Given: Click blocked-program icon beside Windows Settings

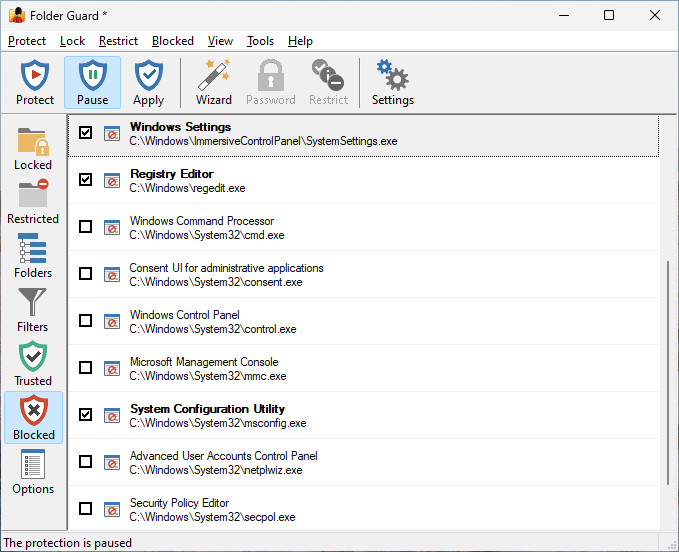Looking at the screenshot, I should pyautogui.click(x=112, y=133).
